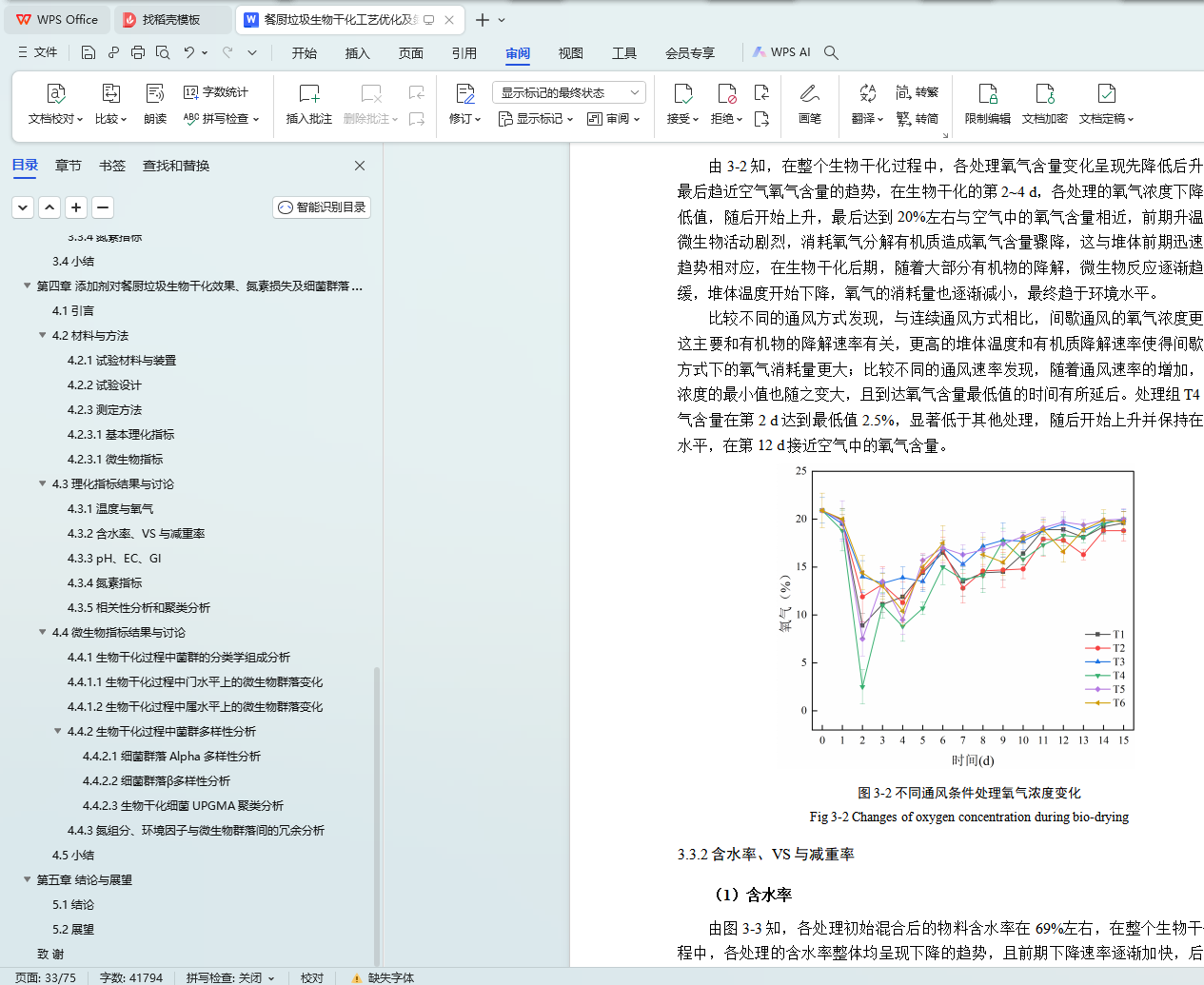Image resolution: width=1204 pixels, height=985 pixels.
Task: Open 查找和替换 tab in navigation pane
Action: (x=176, y=166)
